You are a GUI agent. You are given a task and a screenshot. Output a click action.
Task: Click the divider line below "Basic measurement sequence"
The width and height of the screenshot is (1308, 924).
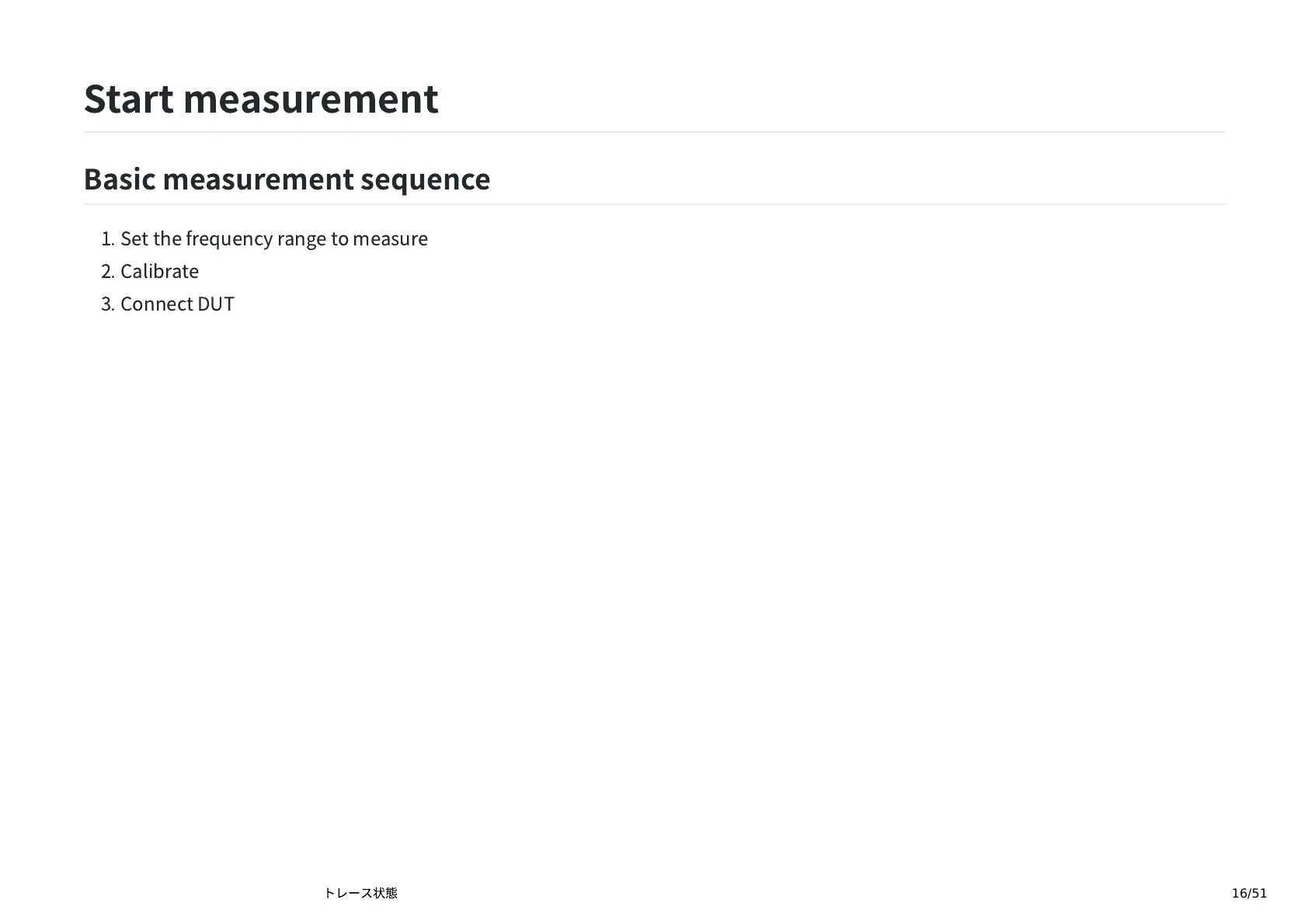[654, 204]
